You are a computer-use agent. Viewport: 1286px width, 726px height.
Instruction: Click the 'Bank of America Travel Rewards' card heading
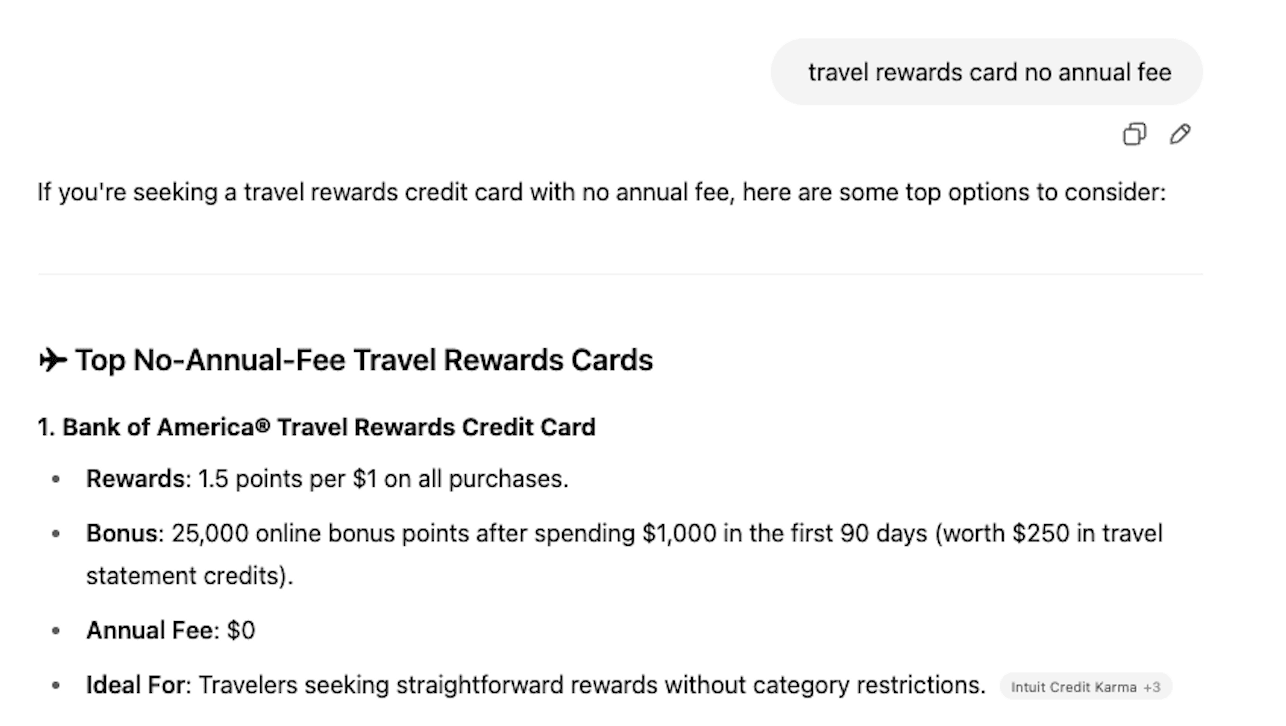pyautogui.click(x=316, y=427)
